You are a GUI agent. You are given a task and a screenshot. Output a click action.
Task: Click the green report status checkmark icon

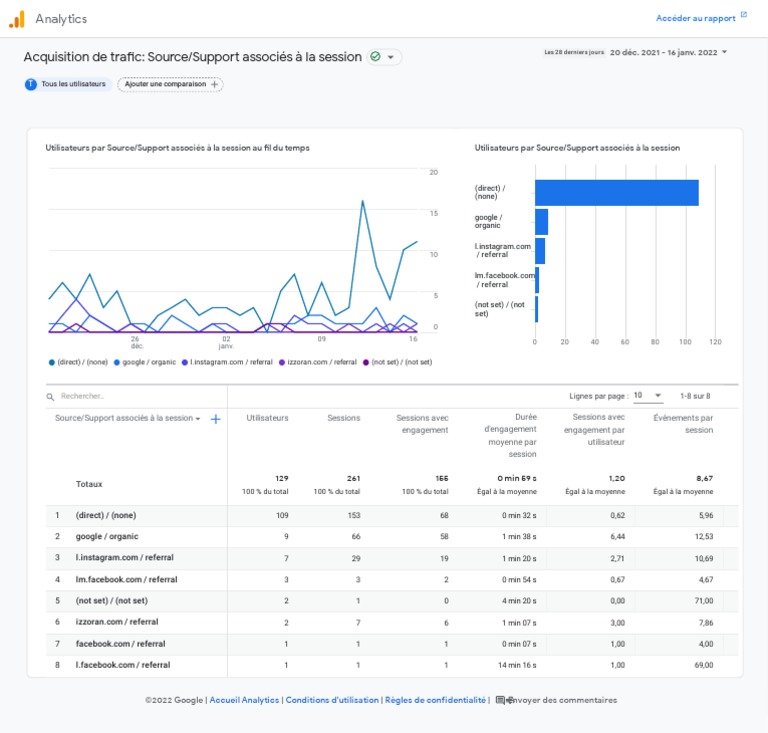point(375,57)
